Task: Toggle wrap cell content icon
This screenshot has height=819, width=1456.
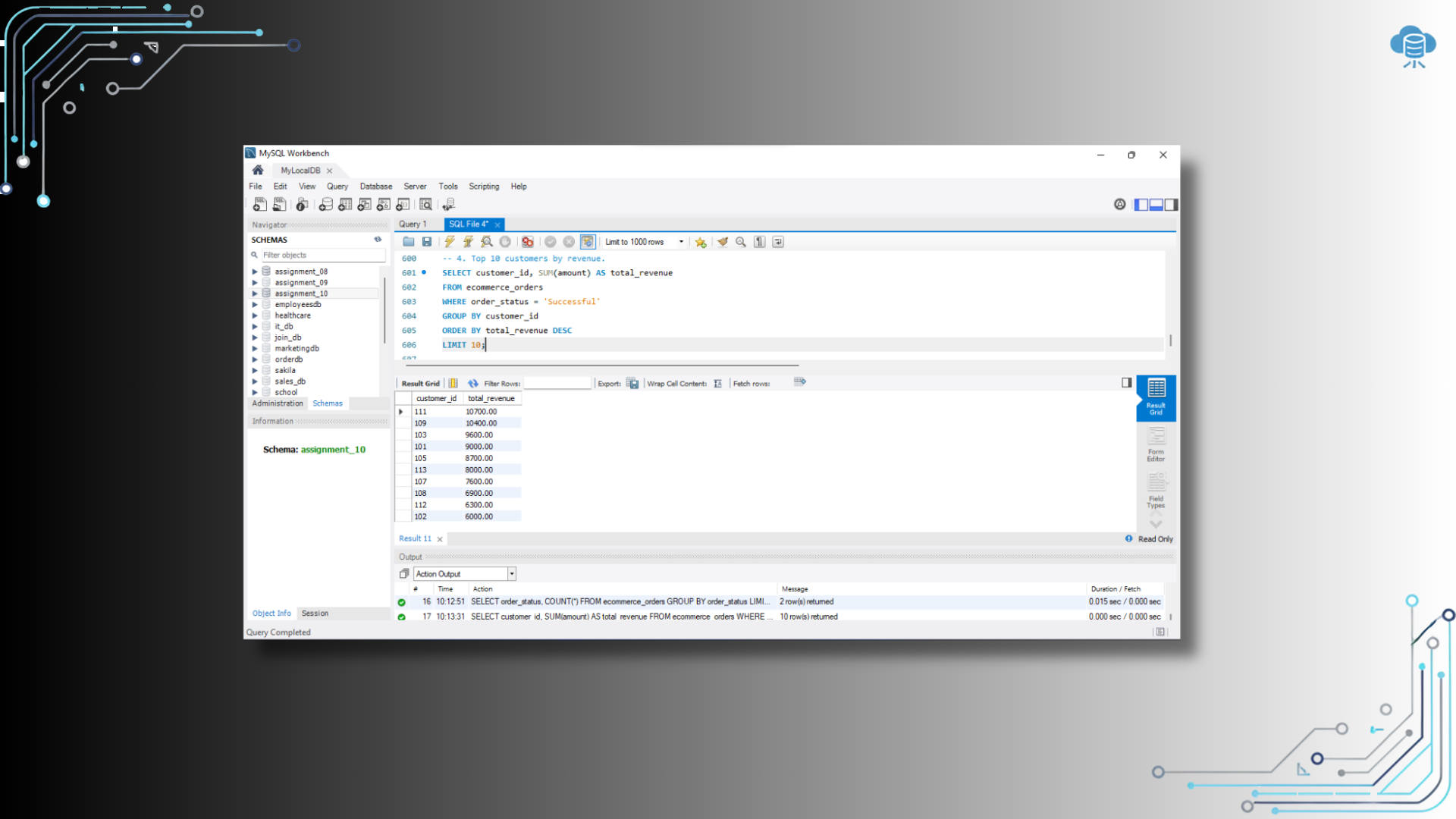Action: click(717, 384)
